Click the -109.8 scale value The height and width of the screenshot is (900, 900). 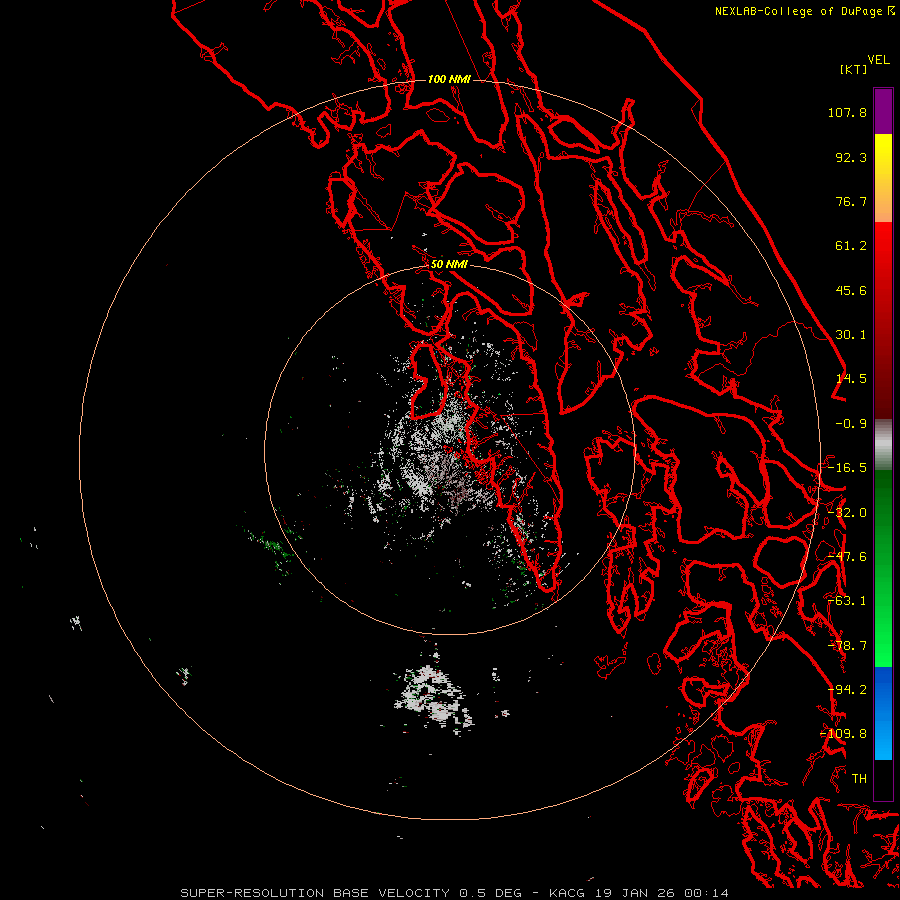click(843, 734)
